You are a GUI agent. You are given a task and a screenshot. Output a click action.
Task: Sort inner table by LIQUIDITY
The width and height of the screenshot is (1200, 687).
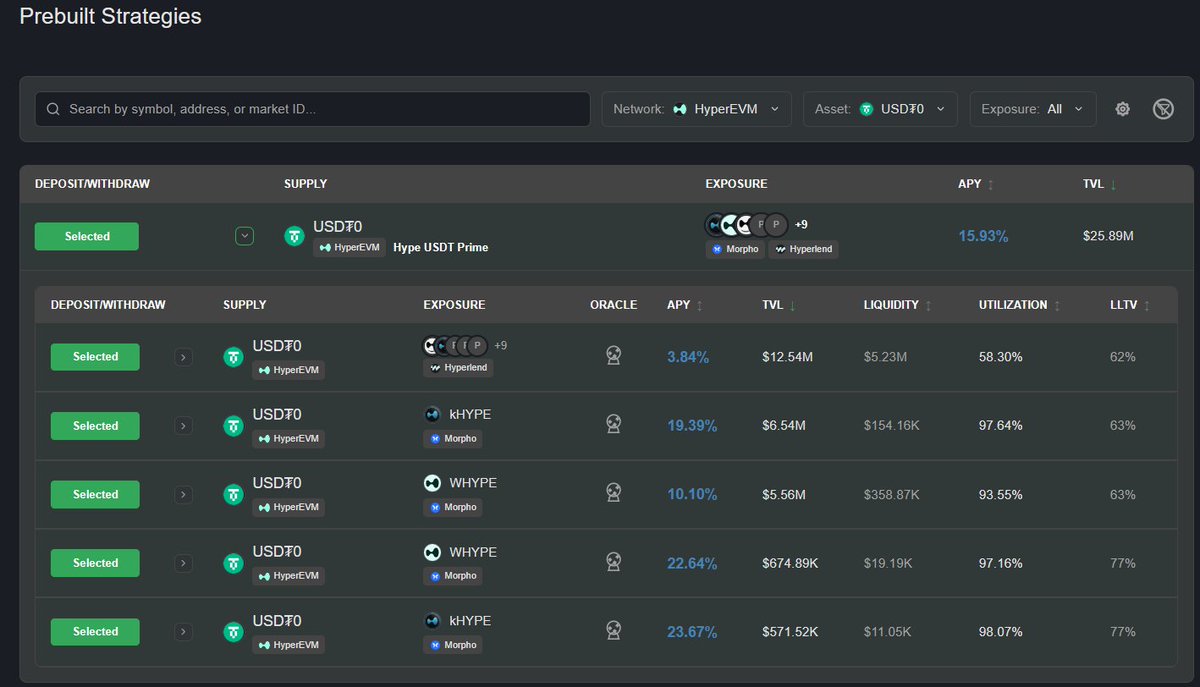pyautogui.click(x=898, y=305)
